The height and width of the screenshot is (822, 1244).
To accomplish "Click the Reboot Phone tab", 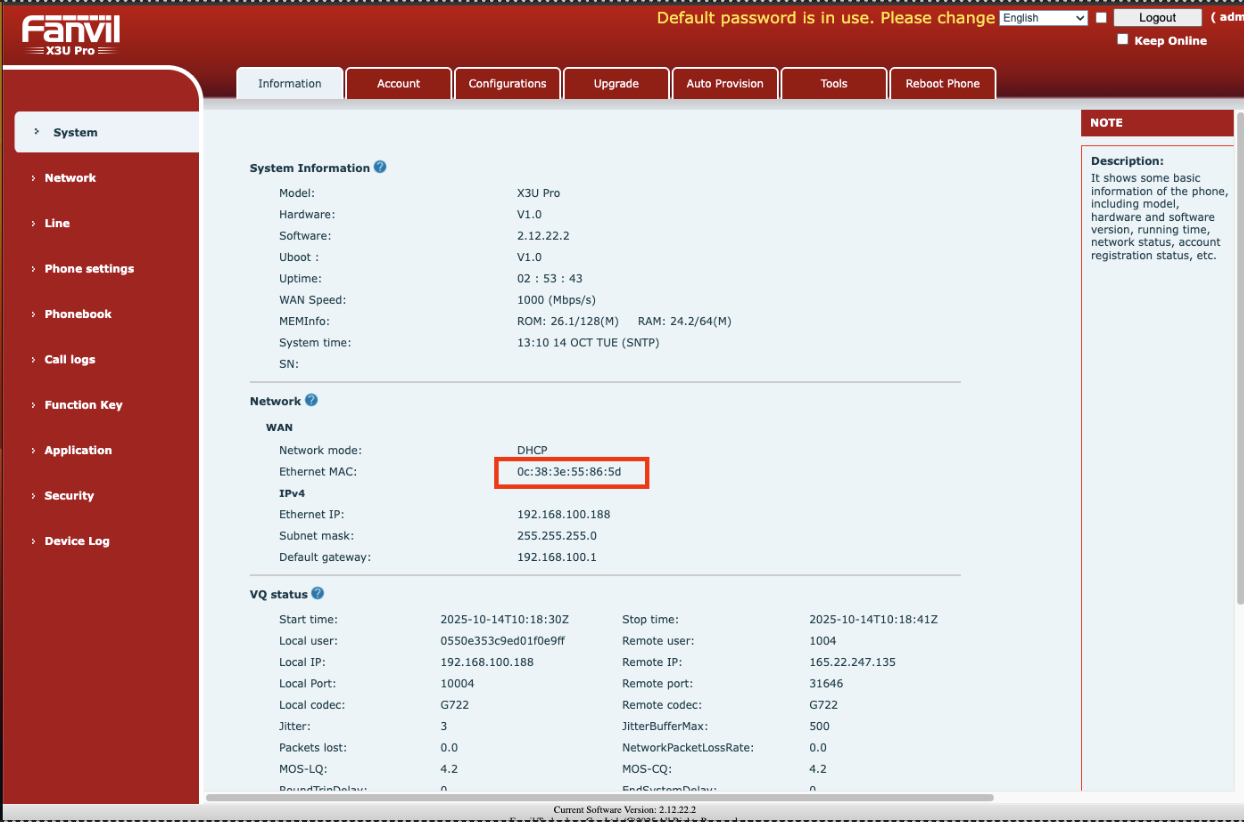I will [x=942, y=83].
